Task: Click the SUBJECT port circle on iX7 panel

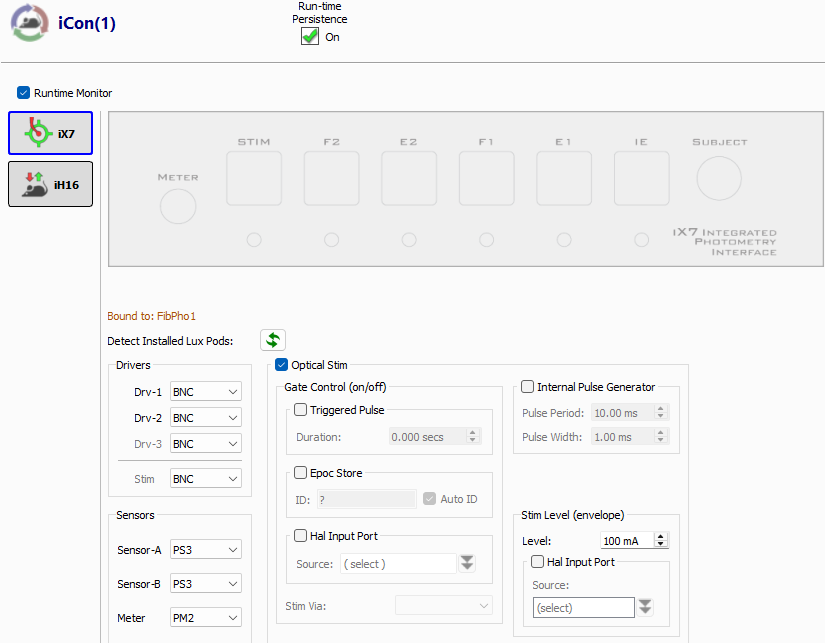Action: point(719,178)
